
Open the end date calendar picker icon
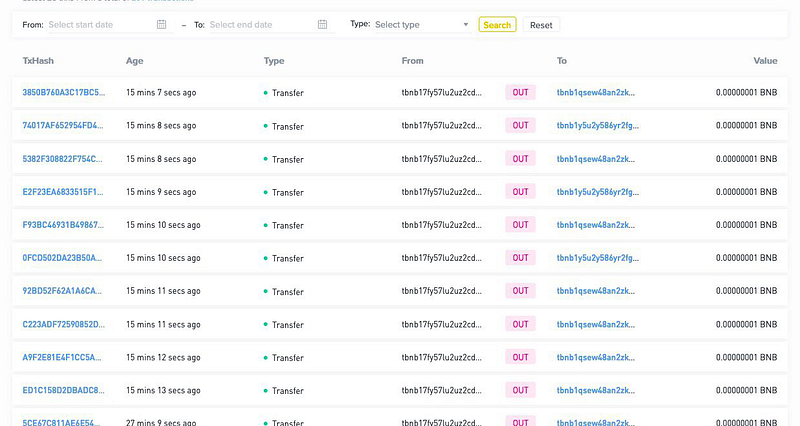click(x=322, y=24)
